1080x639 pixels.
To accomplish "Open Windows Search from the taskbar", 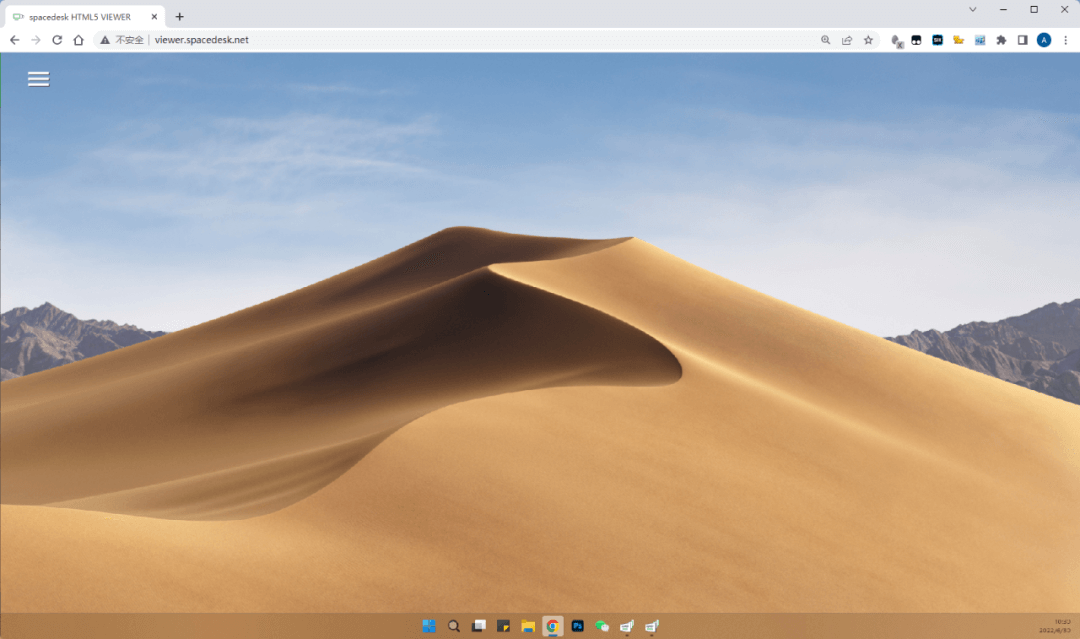I will click(454, 625).
